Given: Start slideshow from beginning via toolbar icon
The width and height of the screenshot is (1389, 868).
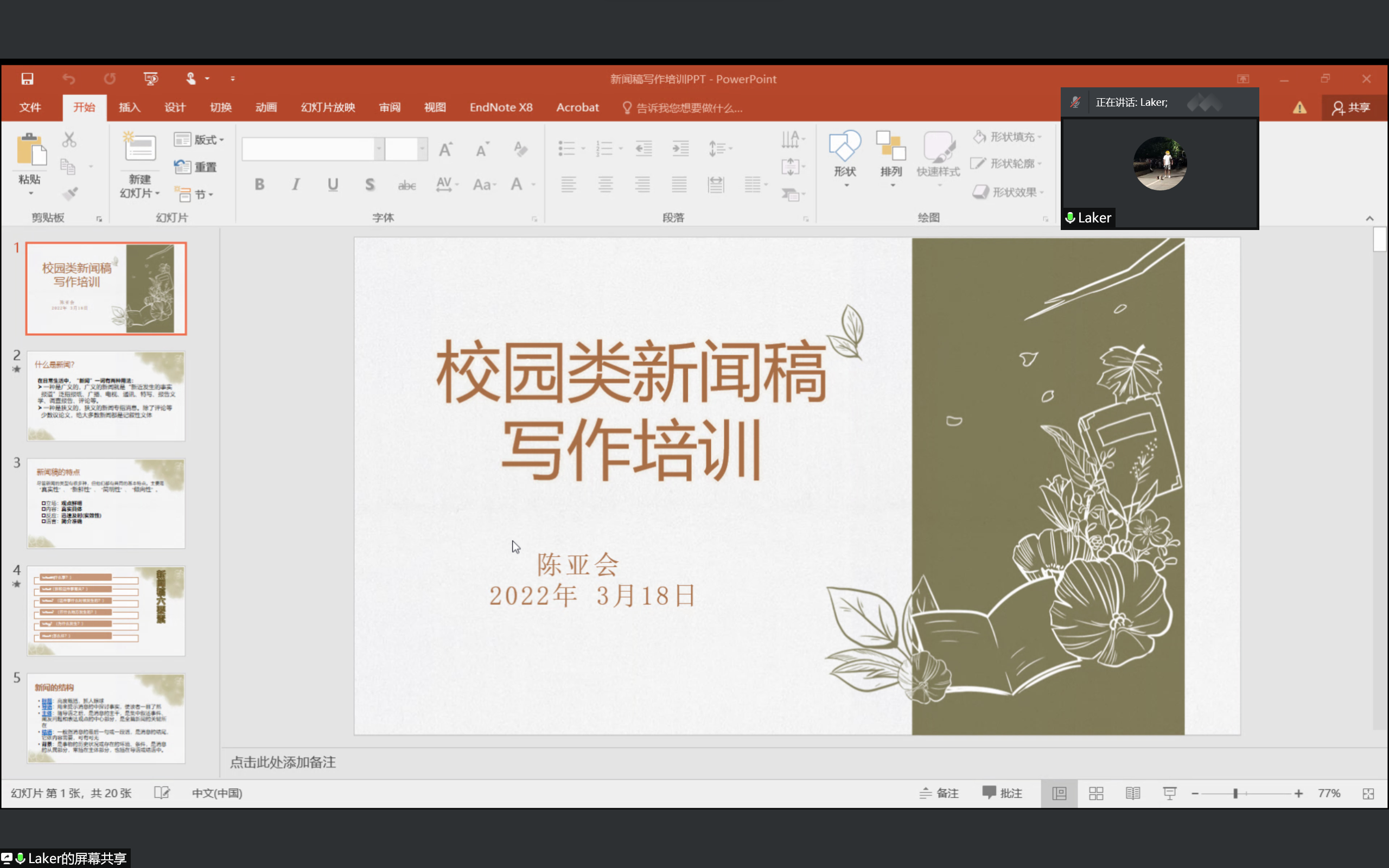Looking at the screenshot, I should [150, 79].
